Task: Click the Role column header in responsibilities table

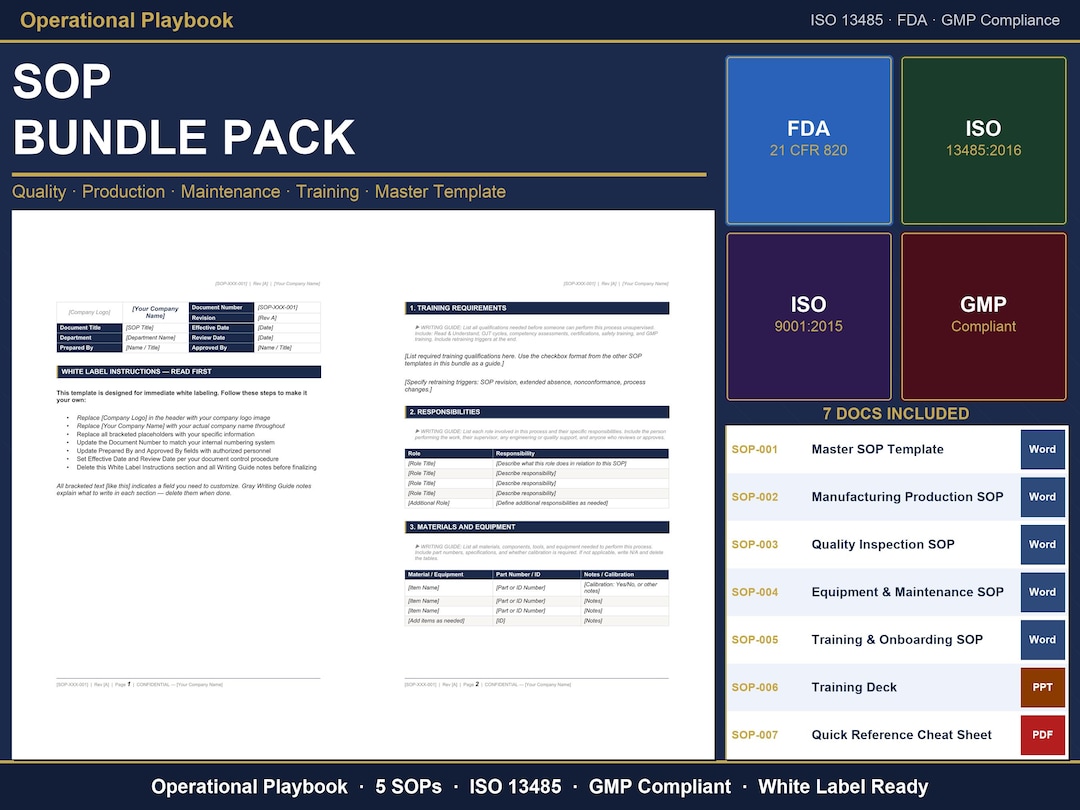Action: coord(448,453)
